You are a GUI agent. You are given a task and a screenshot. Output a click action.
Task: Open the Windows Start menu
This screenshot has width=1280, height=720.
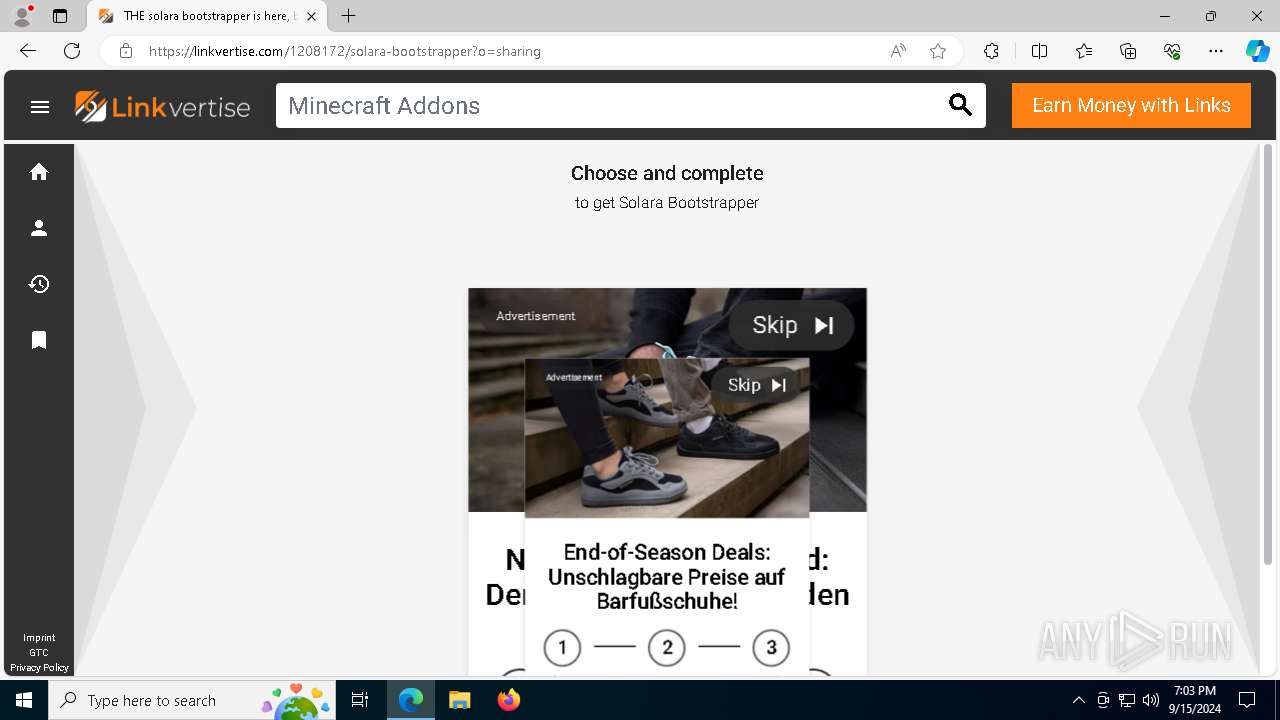pos(24,700)
